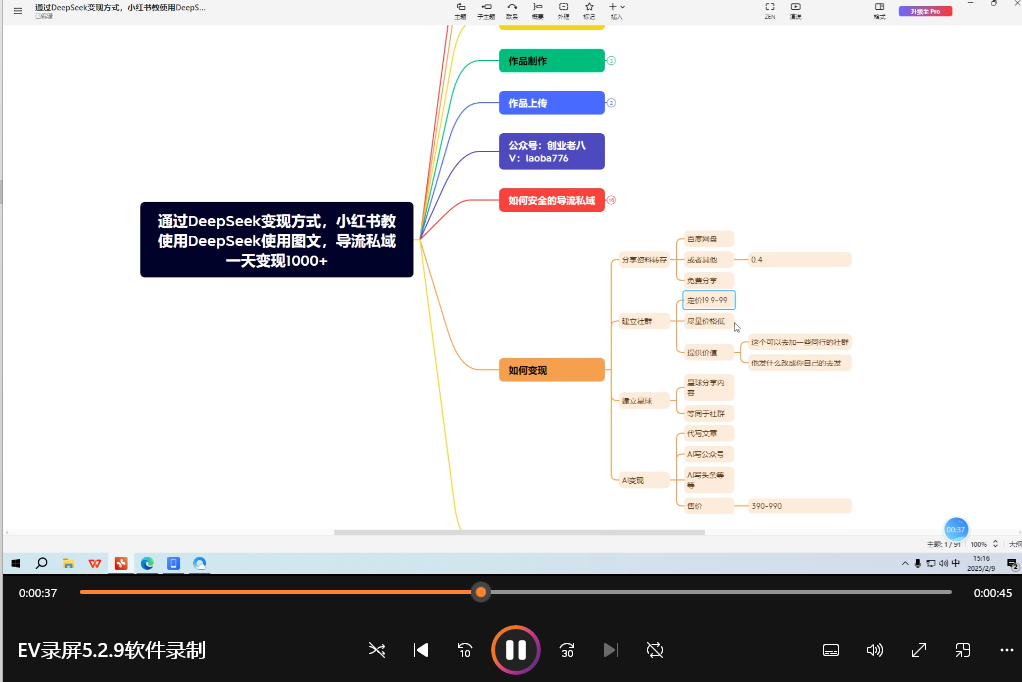Select the 代写文章 subtopic
The image size is (1022, 682).
(708, 434)
